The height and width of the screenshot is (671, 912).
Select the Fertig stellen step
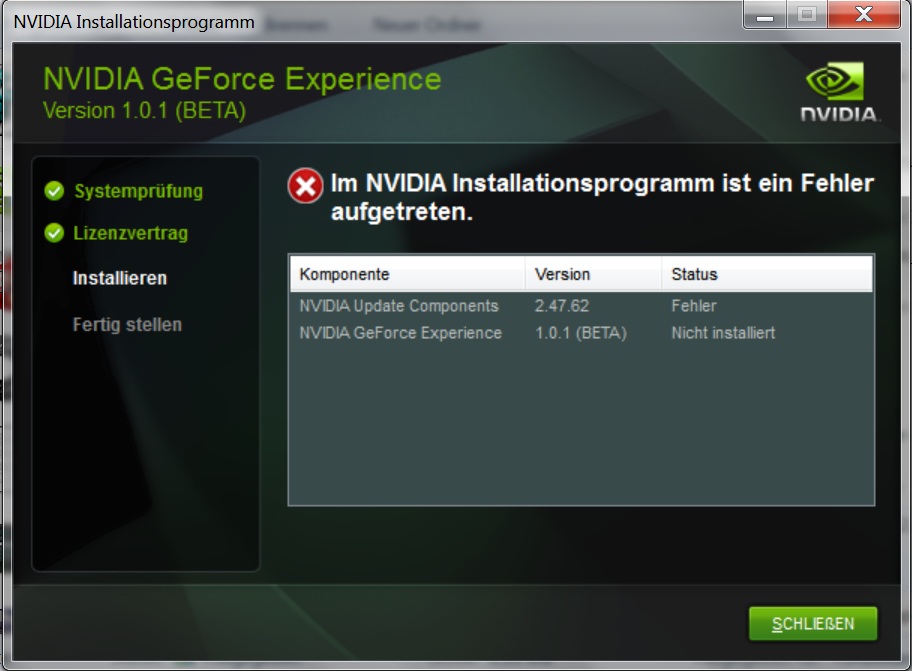pos(127,325)
